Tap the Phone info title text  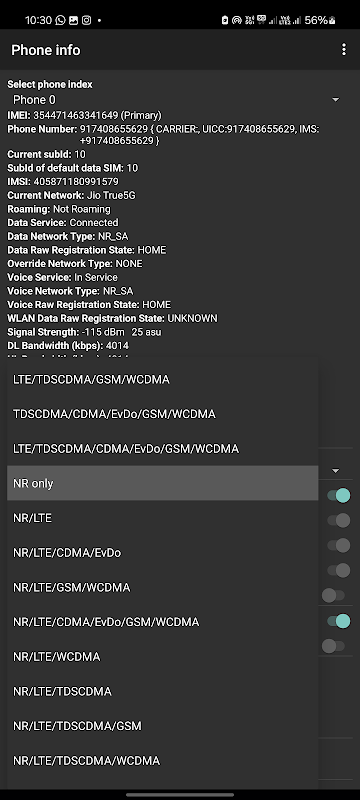(x=46, y=50)
